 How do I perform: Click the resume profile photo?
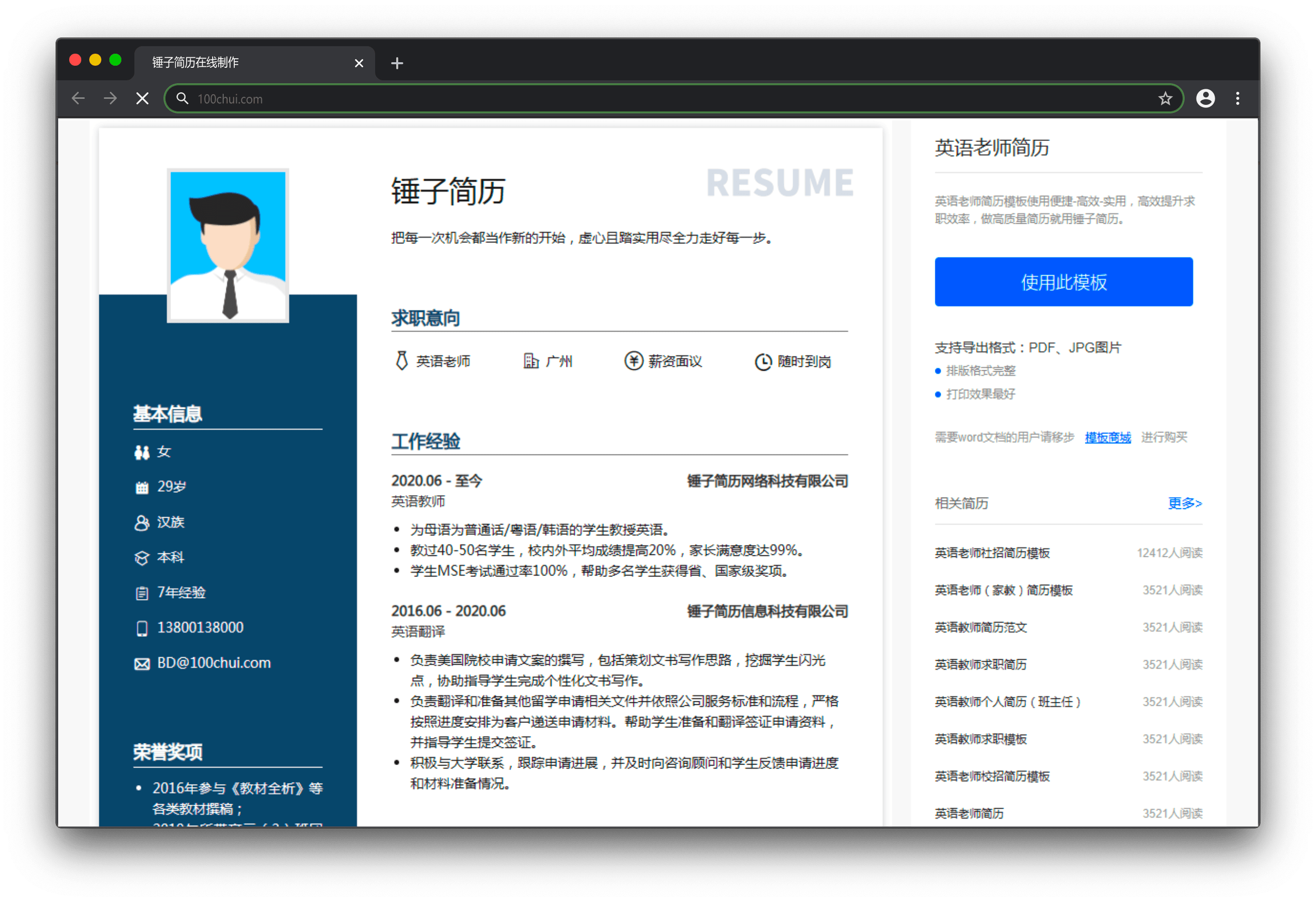(228, 245)
